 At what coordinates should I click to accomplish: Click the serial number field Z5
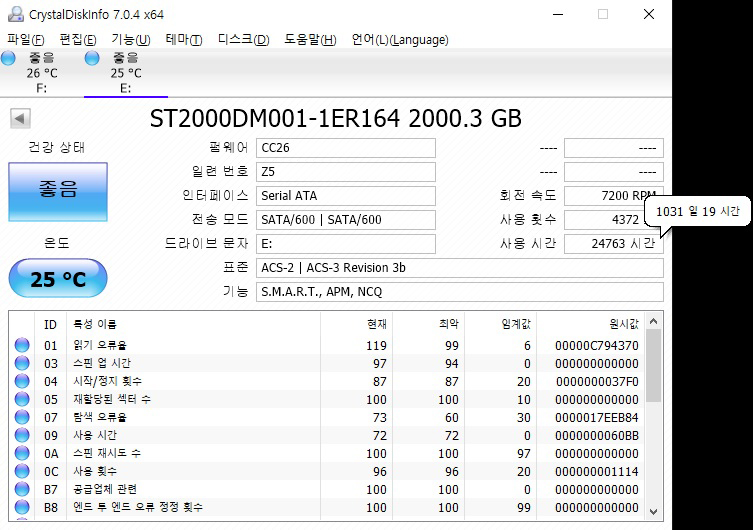pyautogui.click(x=346, y=172)
